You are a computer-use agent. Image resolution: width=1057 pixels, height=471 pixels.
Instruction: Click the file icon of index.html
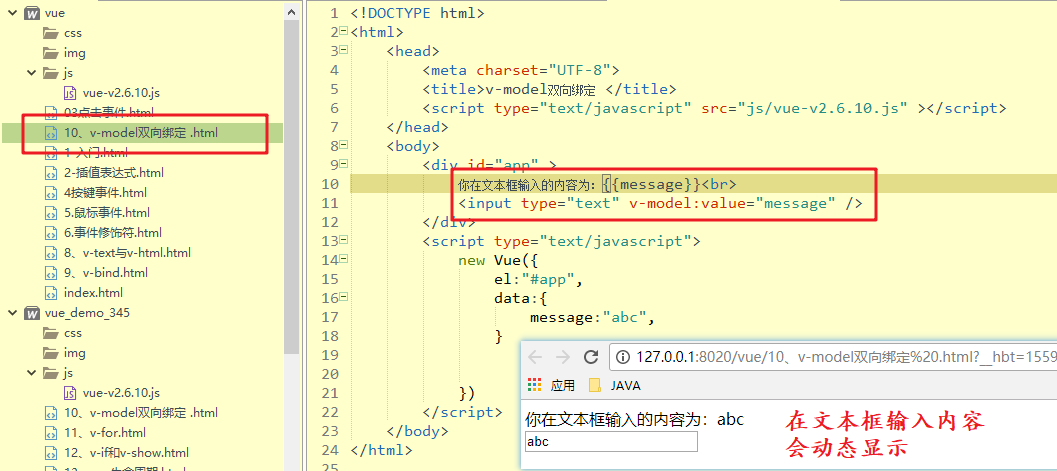(51, 292)
